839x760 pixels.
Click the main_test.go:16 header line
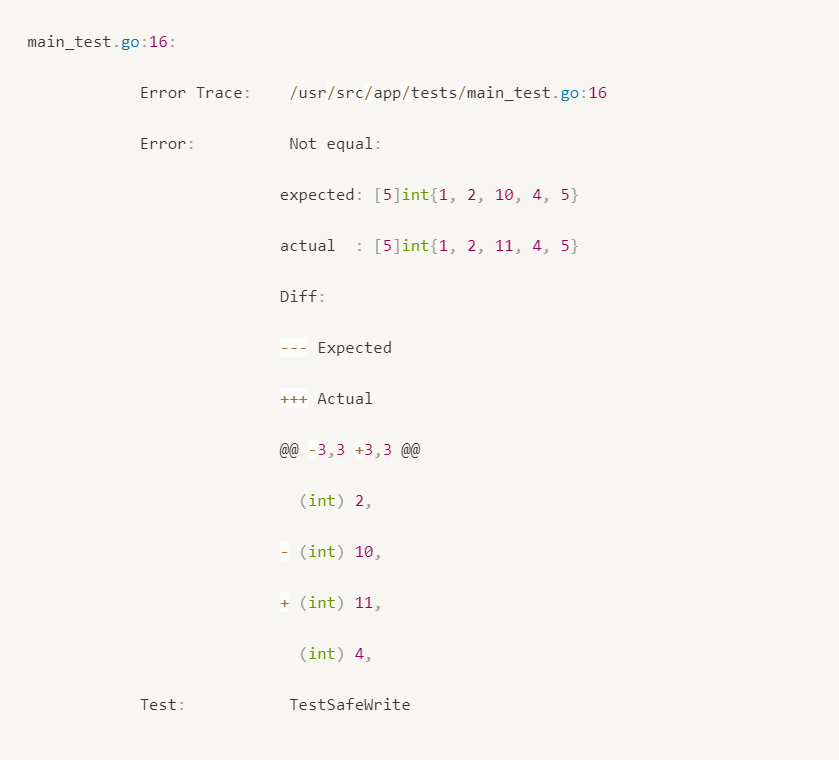click(x=101, y=42)
